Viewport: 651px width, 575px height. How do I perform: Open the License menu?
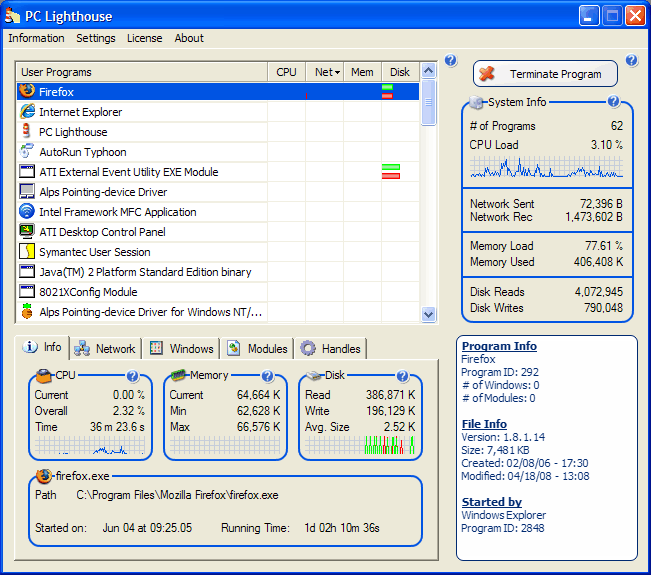[x=144, y=38]
